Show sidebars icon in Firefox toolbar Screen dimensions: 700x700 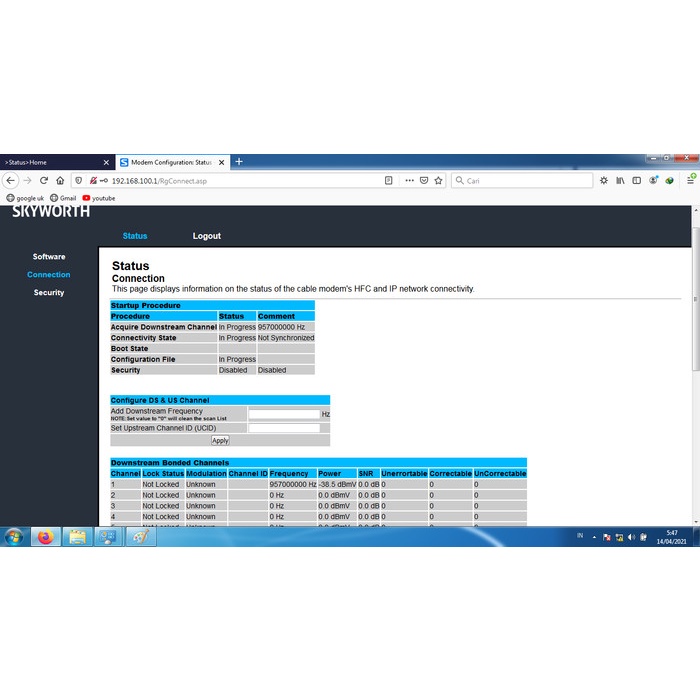637,180
